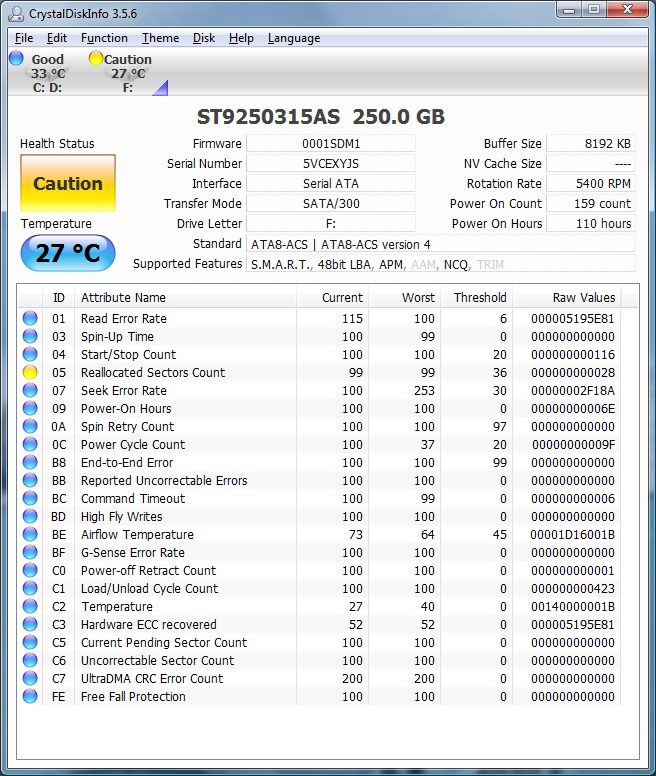Click status orb for Uncorrectable Sector Count
Screen dimensions: 656x776
pyautogui.click(x=30, y=660)
